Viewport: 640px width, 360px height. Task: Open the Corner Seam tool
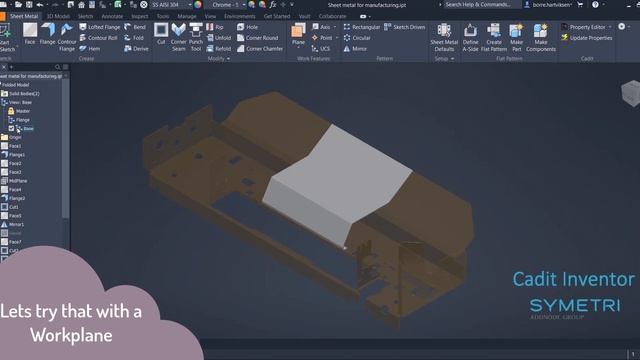coord(178,37)
